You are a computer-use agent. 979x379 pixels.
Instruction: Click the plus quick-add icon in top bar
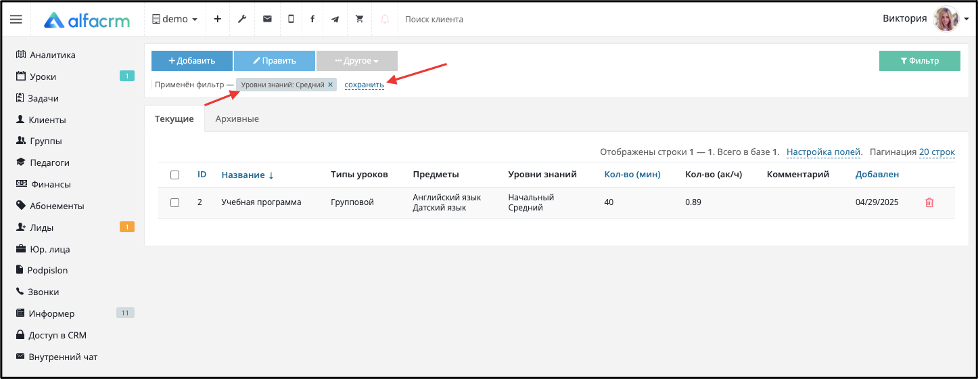(217, 19)
